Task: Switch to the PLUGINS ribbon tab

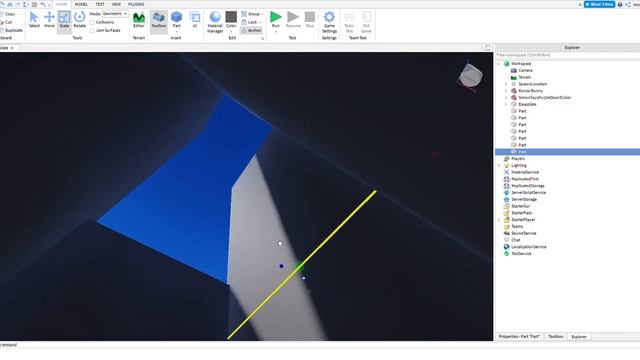Action: (136, 4)
